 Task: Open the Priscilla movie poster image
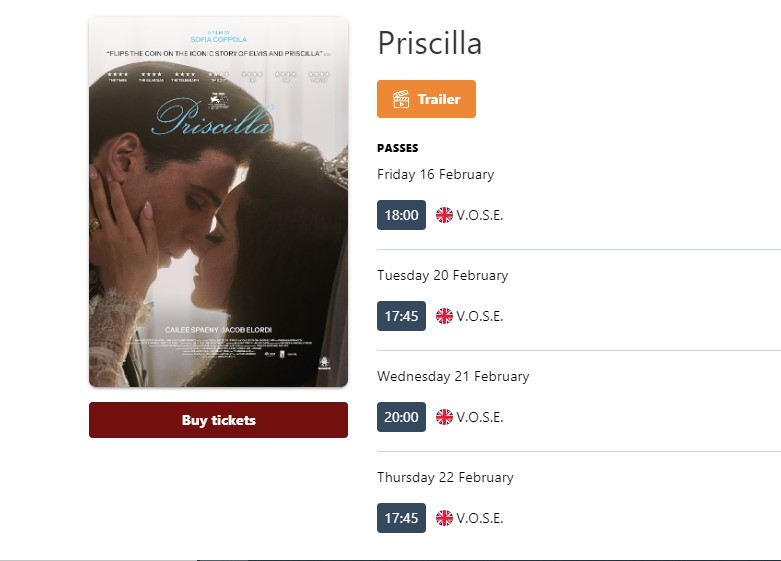219,202
